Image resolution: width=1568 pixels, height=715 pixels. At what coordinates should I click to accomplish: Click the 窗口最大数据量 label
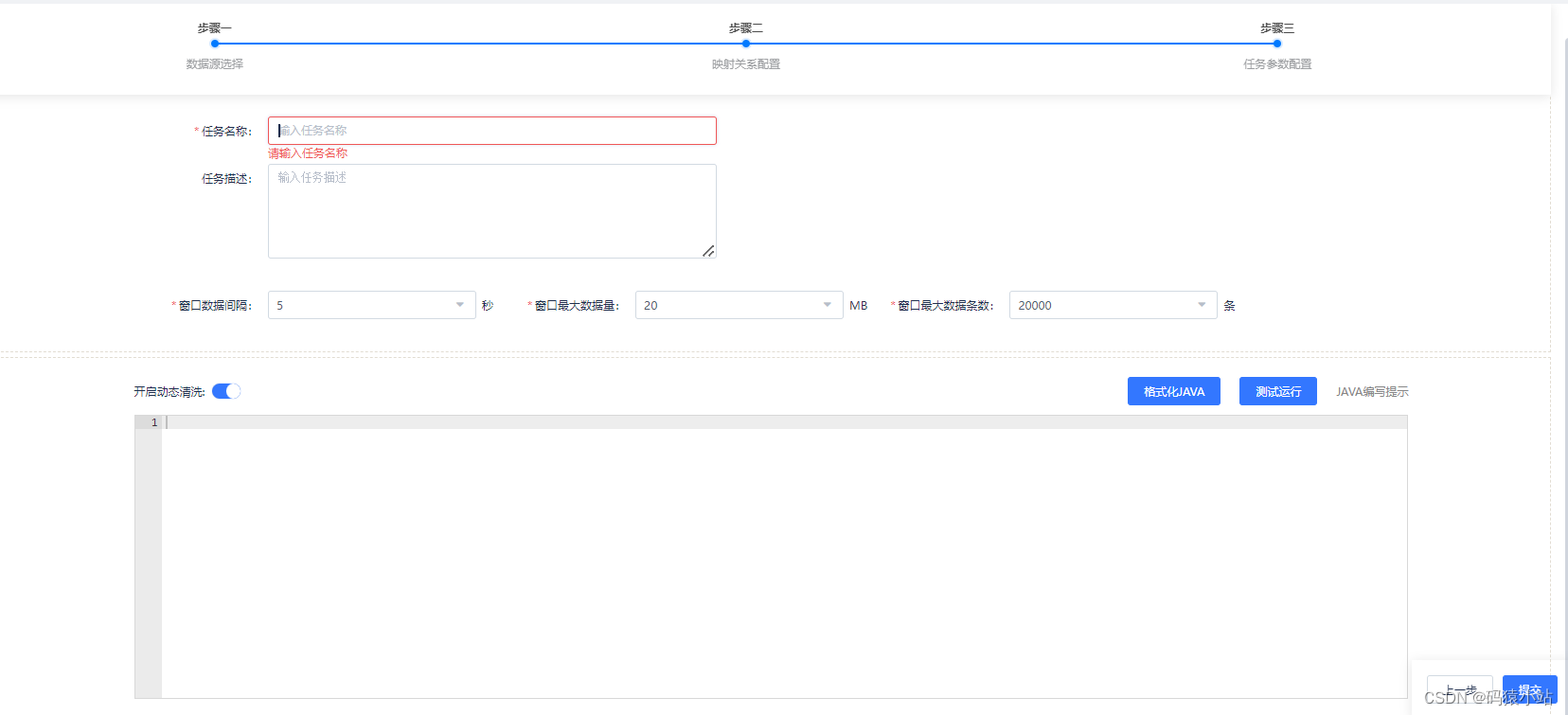[577, 306]
